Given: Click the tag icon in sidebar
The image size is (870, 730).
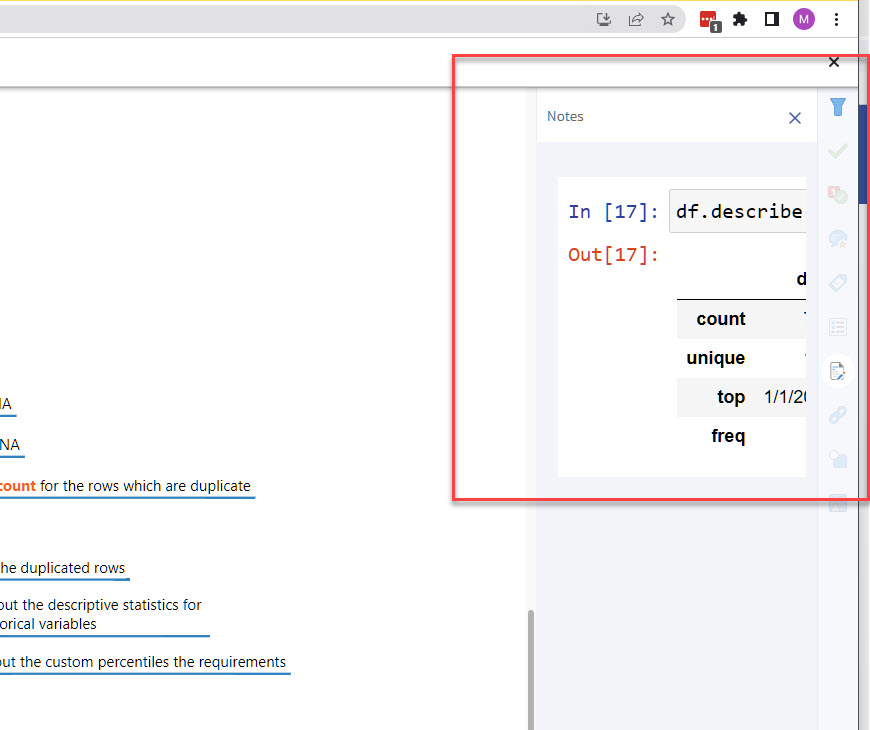Looking at the screenshot, I should (838, 283).
